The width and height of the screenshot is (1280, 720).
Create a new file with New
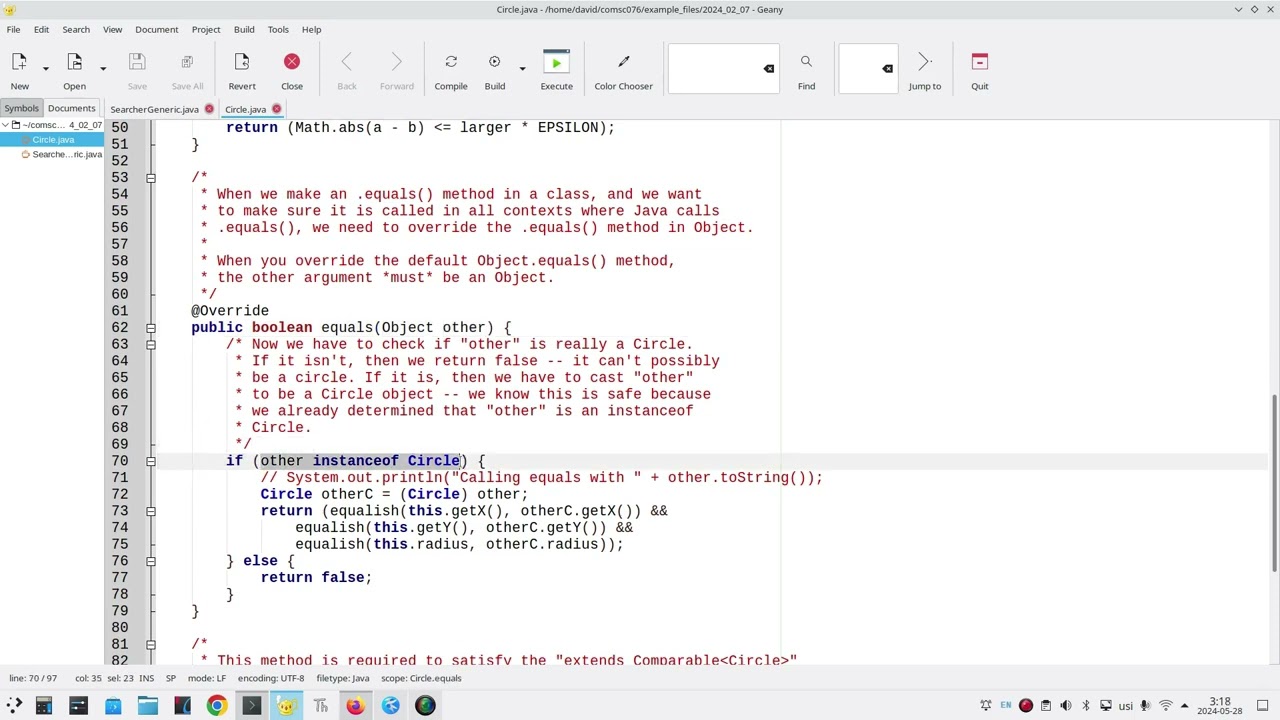pos(19,71)
